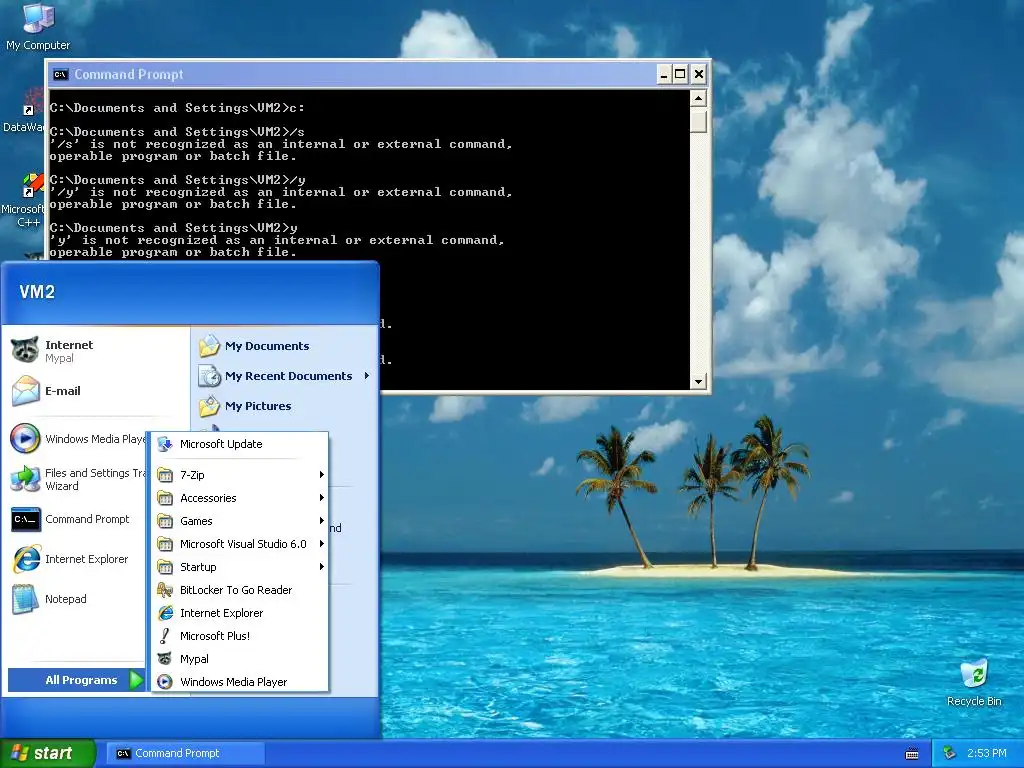Click All Programs label

pos(81,680)
